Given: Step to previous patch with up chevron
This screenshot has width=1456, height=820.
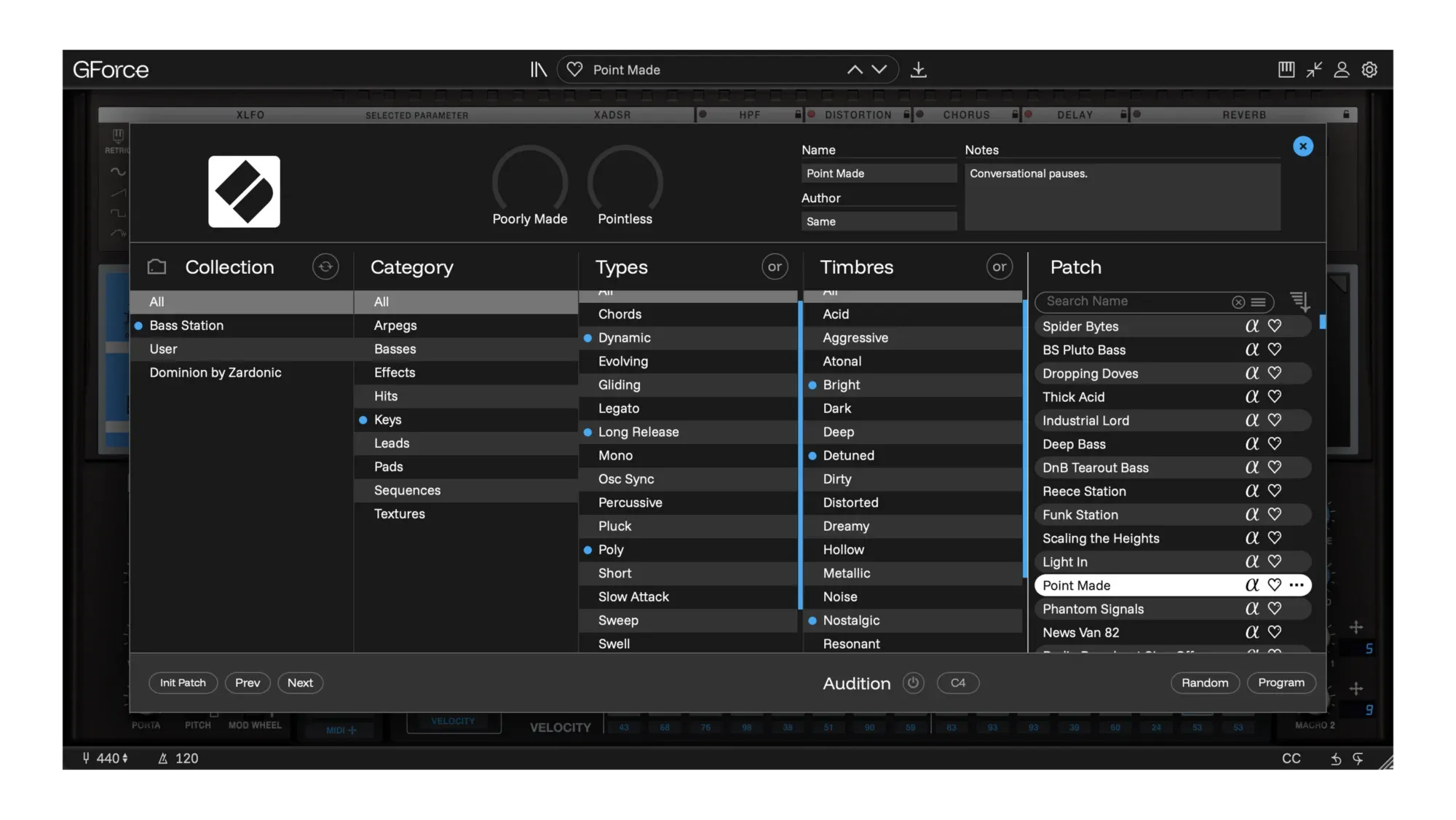Looking at the screenshot, I should [x=855, y=69].
